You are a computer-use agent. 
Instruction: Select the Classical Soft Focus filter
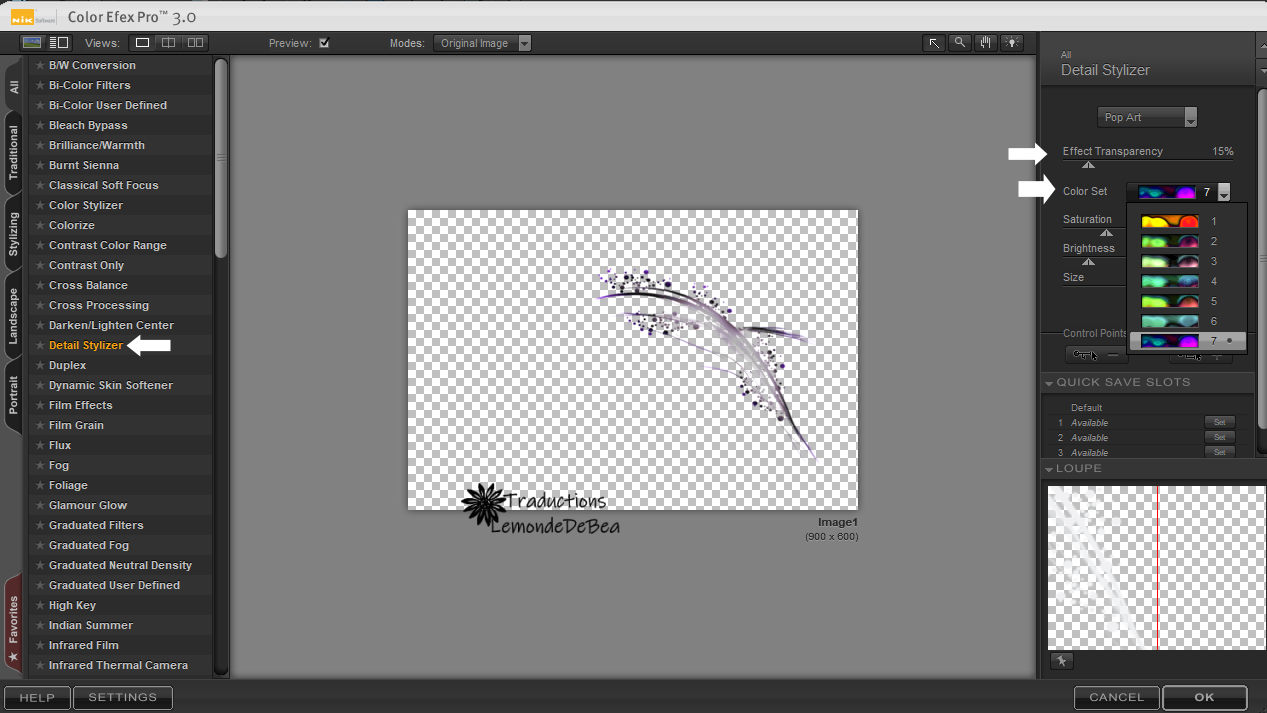pyautogui.click(x=121, y=185)
